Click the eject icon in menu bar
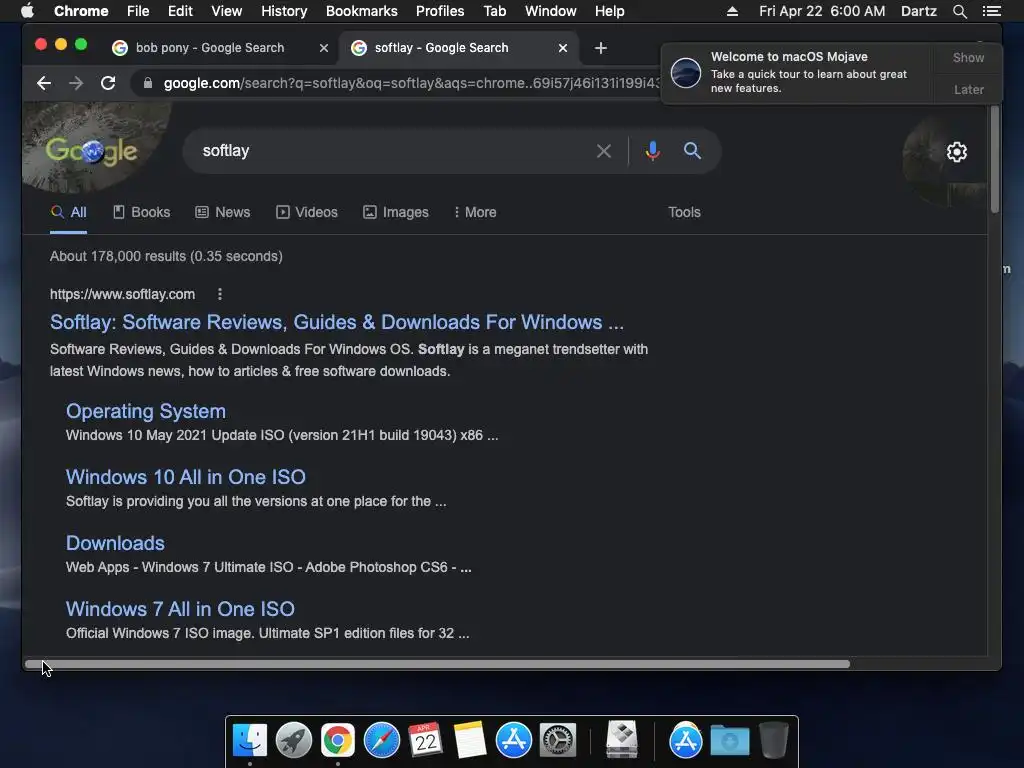The image size is (1024, 768). (732, 11)
